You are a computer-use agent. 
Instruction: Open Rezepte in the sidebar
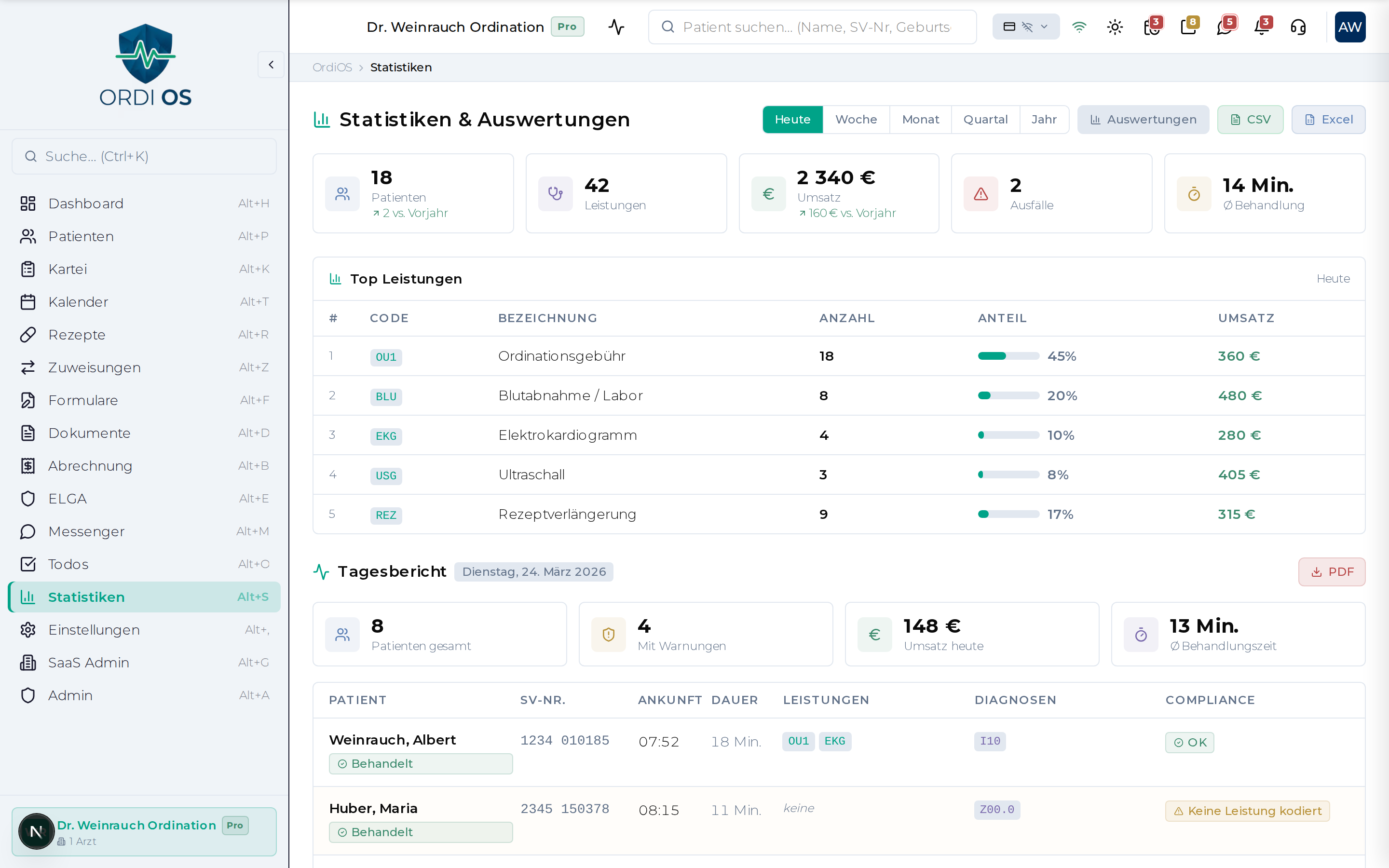click(x=77, y=335)
